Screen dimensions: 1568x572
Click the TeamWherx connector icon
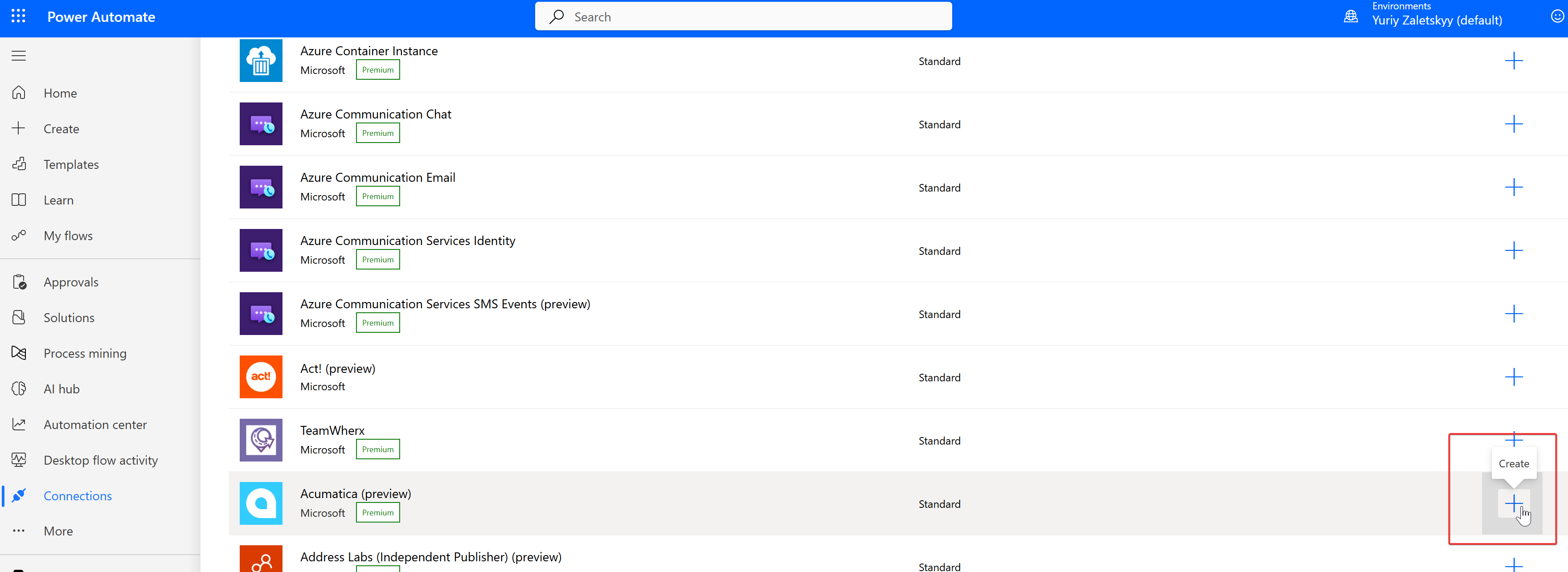click(260, 440)
